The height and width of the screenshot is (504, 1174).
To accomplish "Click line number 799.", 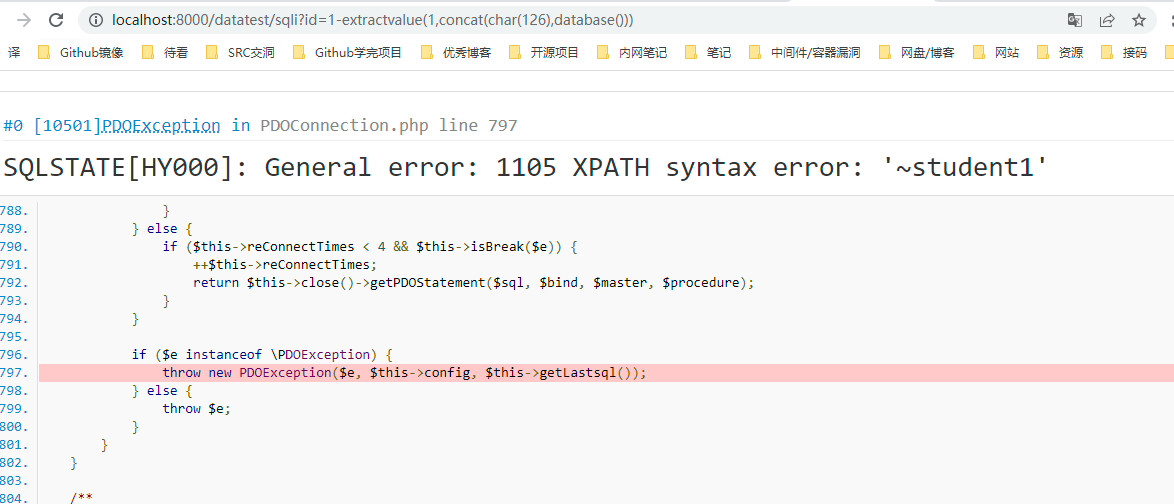I will [15, 408].
